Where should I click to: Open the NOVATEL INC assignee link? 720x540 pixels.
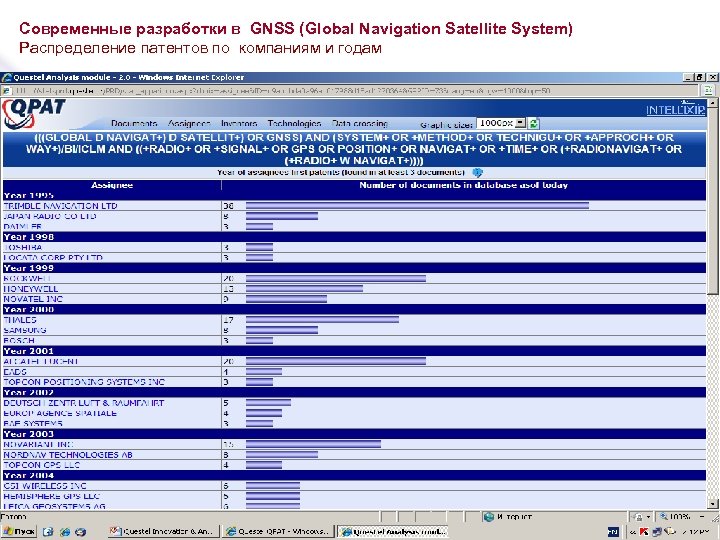tap(33, 299)
